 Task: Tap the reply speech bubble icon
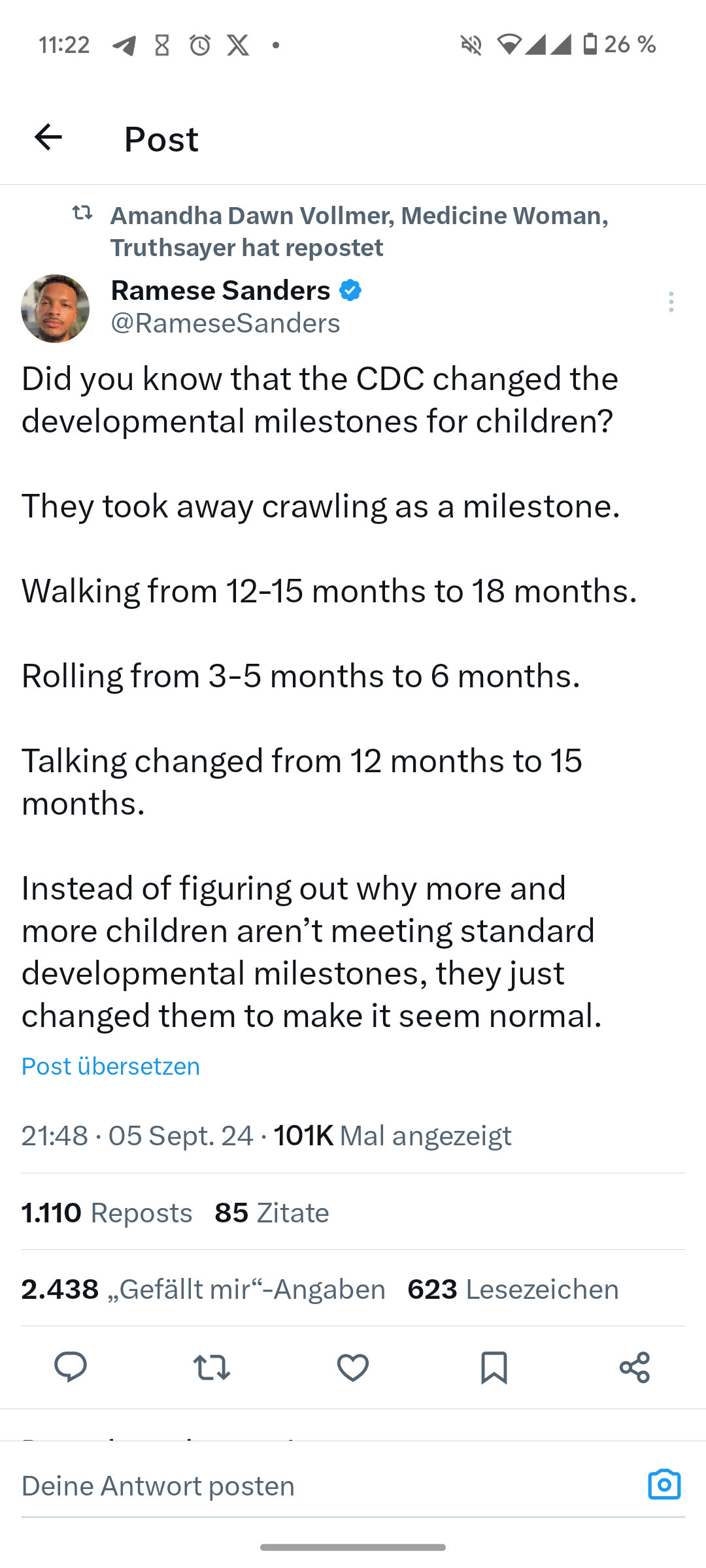point(71,1367)
